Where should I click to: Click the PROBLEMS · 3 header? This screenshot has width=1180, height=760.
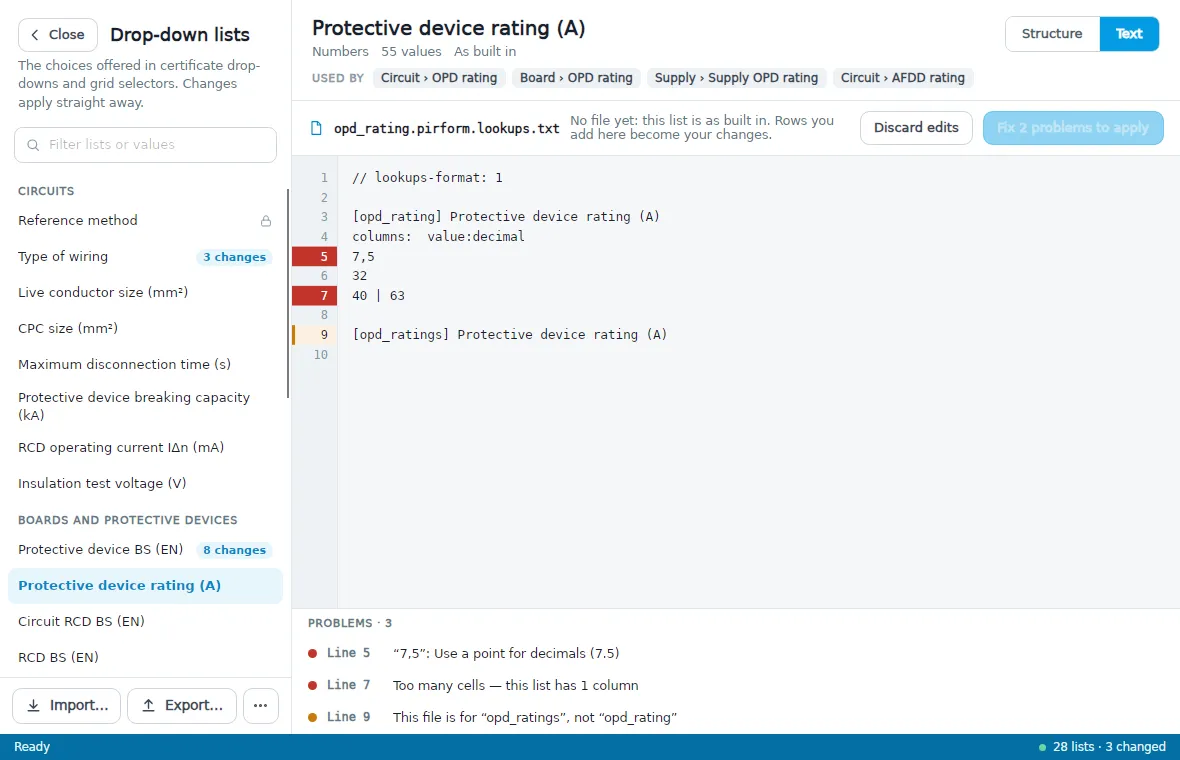click(350, 623)
